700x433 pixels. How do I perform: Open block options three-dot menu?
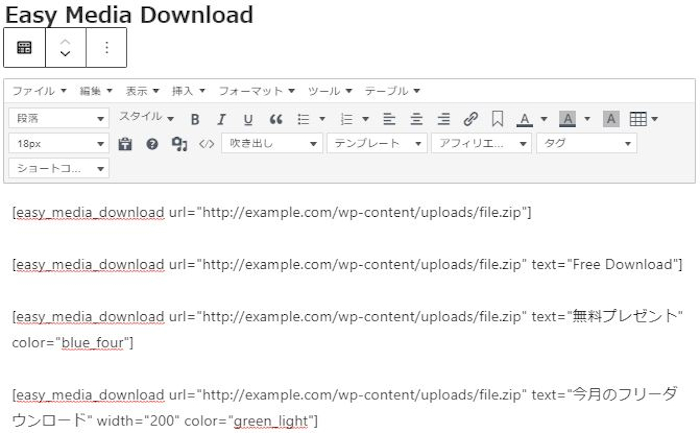click(x=106, y=47)
